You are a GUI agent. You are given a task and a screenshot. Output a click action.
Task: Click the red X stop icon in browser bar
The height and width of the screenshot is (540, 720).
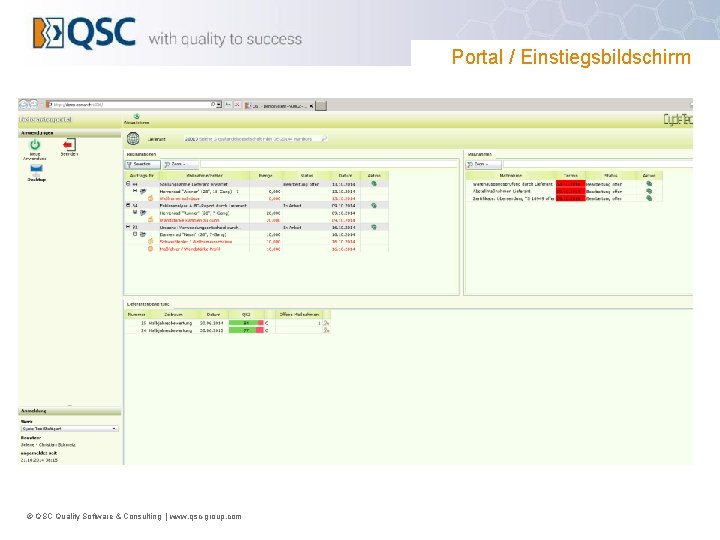[x=237, y=105]
